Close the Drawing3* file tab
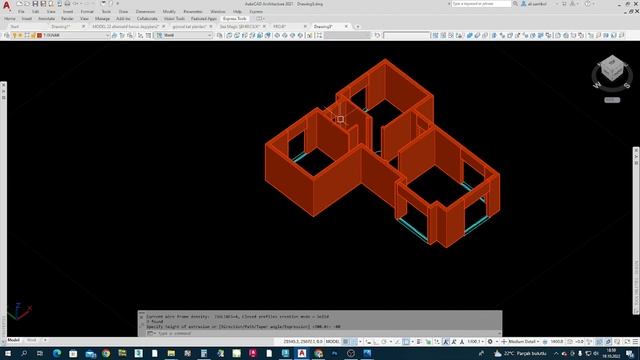This screenshot has height=360, width=640. coord(346,27)
